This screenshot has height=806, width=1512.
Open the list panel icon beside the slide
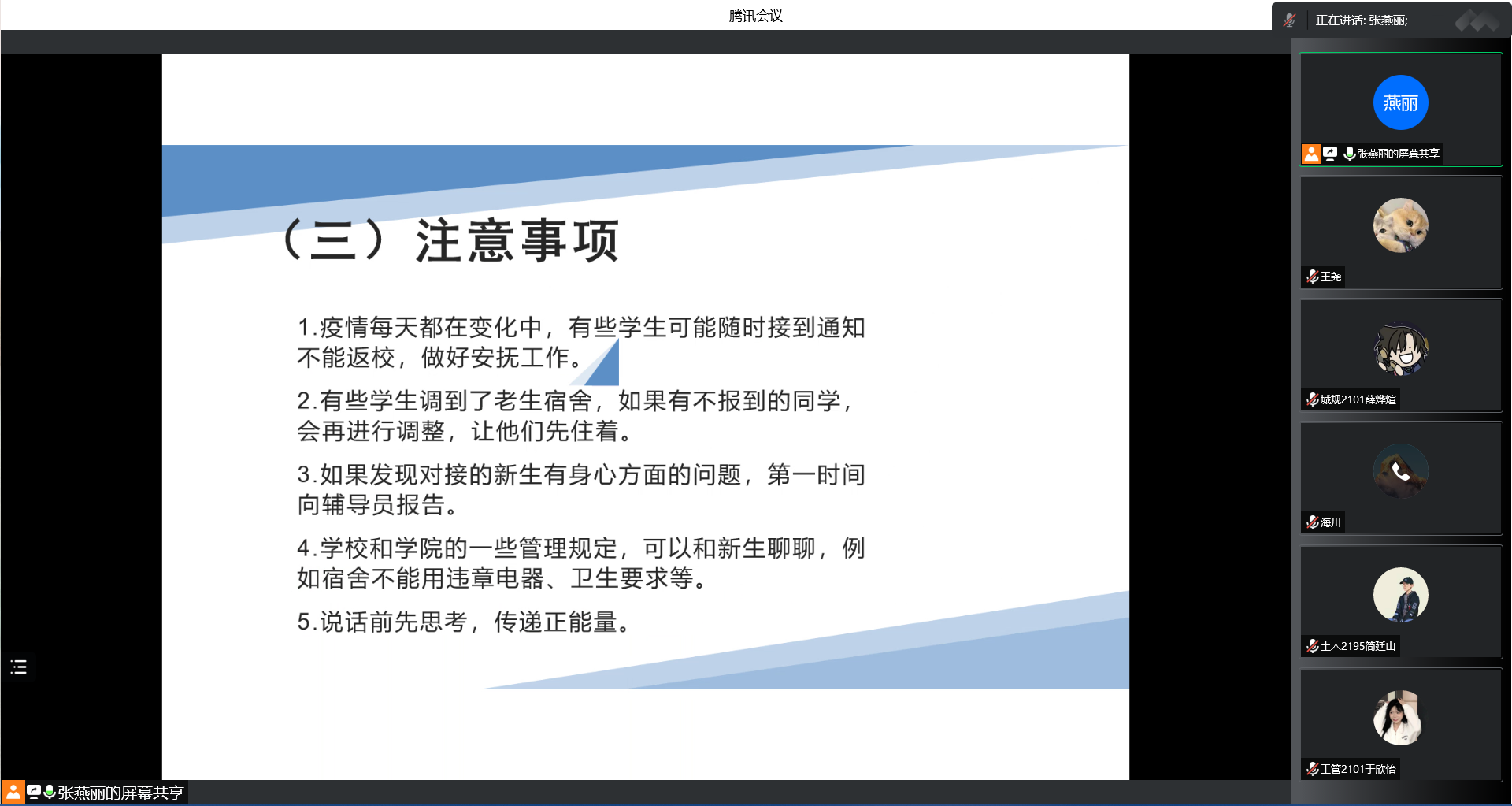coord(19,667)
